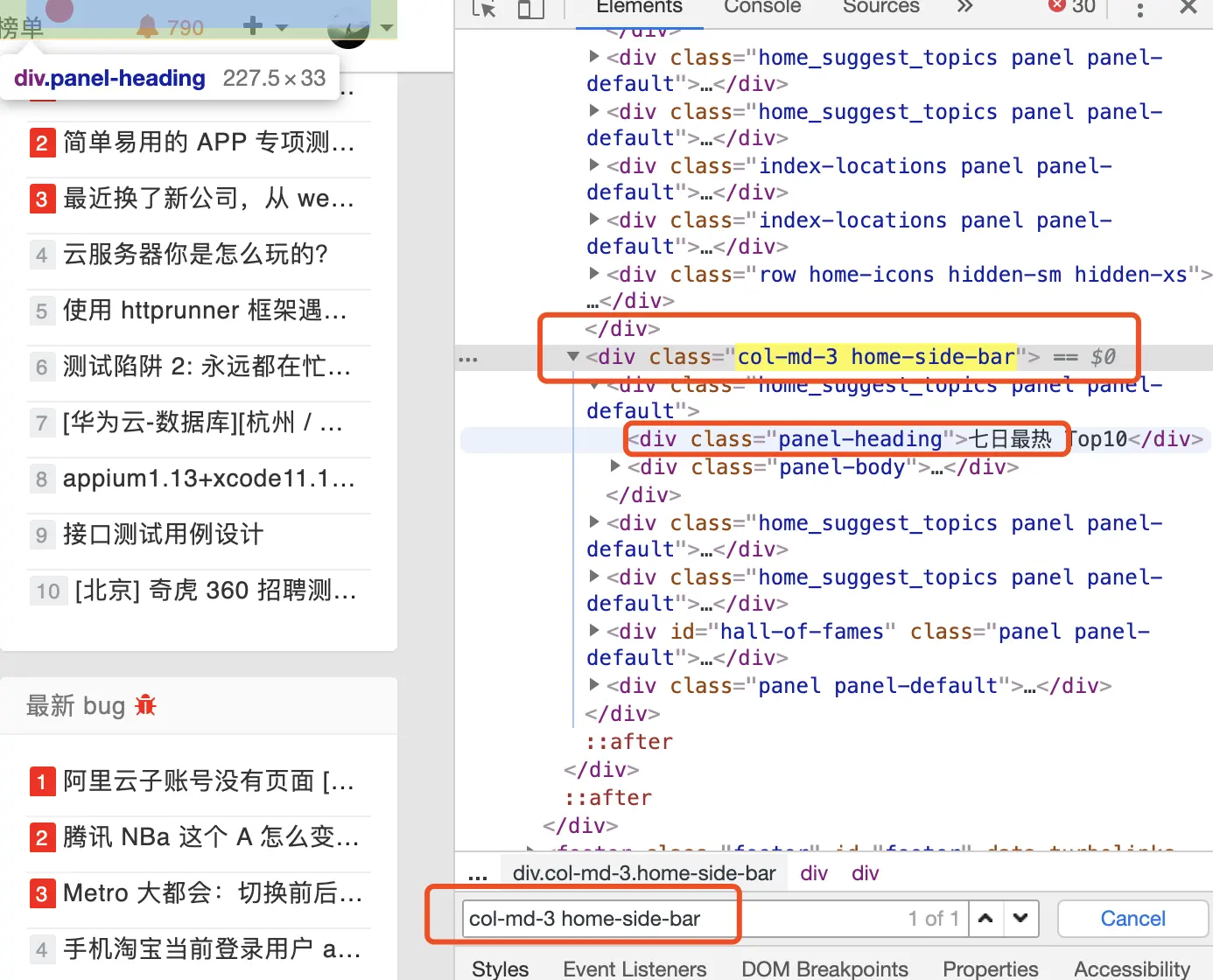Toggle the device toolbar icon
The height and width of the screenshot is (980, 1213).
click(531, 8)
